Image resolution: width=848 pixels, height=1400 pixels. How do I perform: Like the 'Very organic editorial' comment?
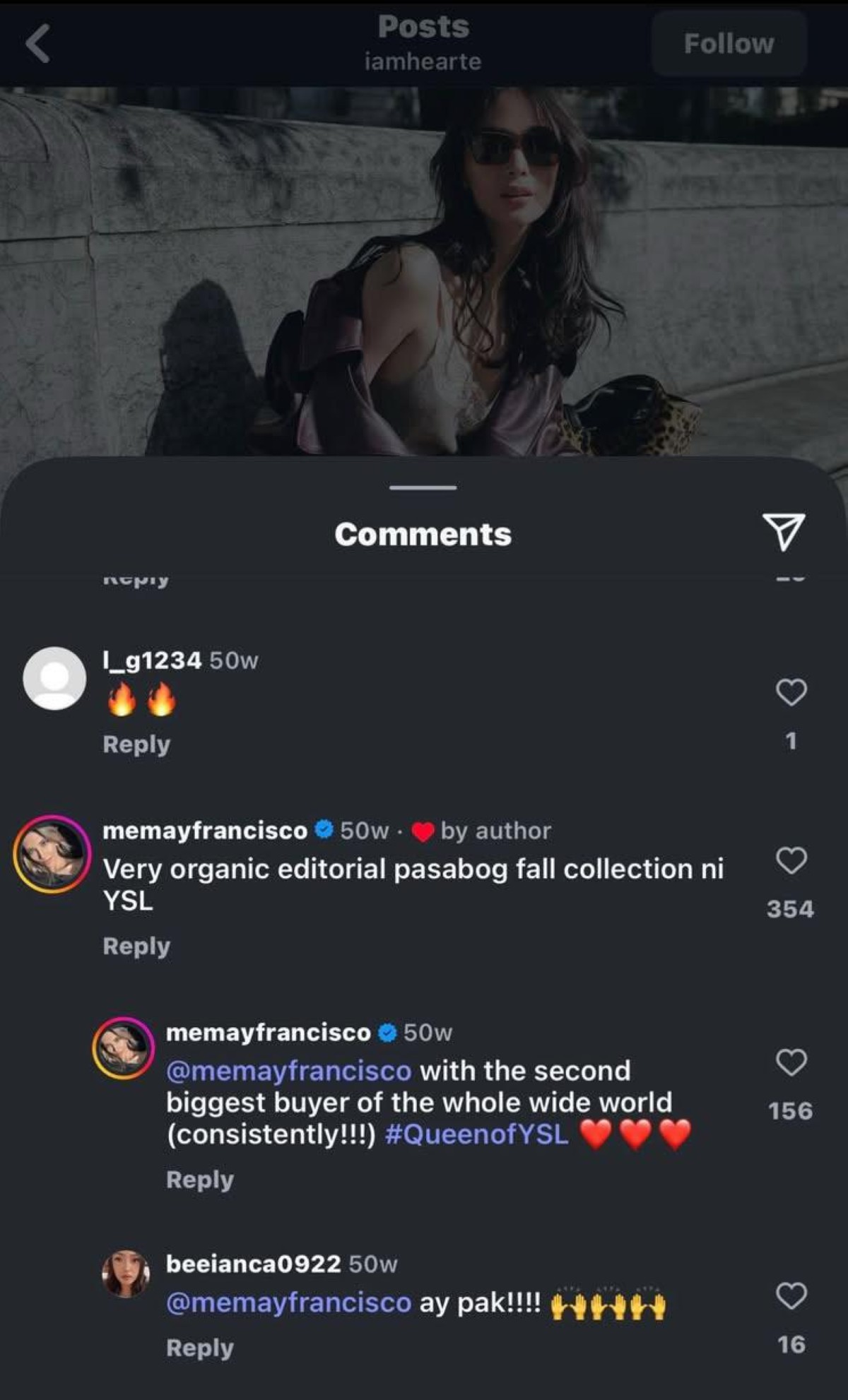pos(791,861)
